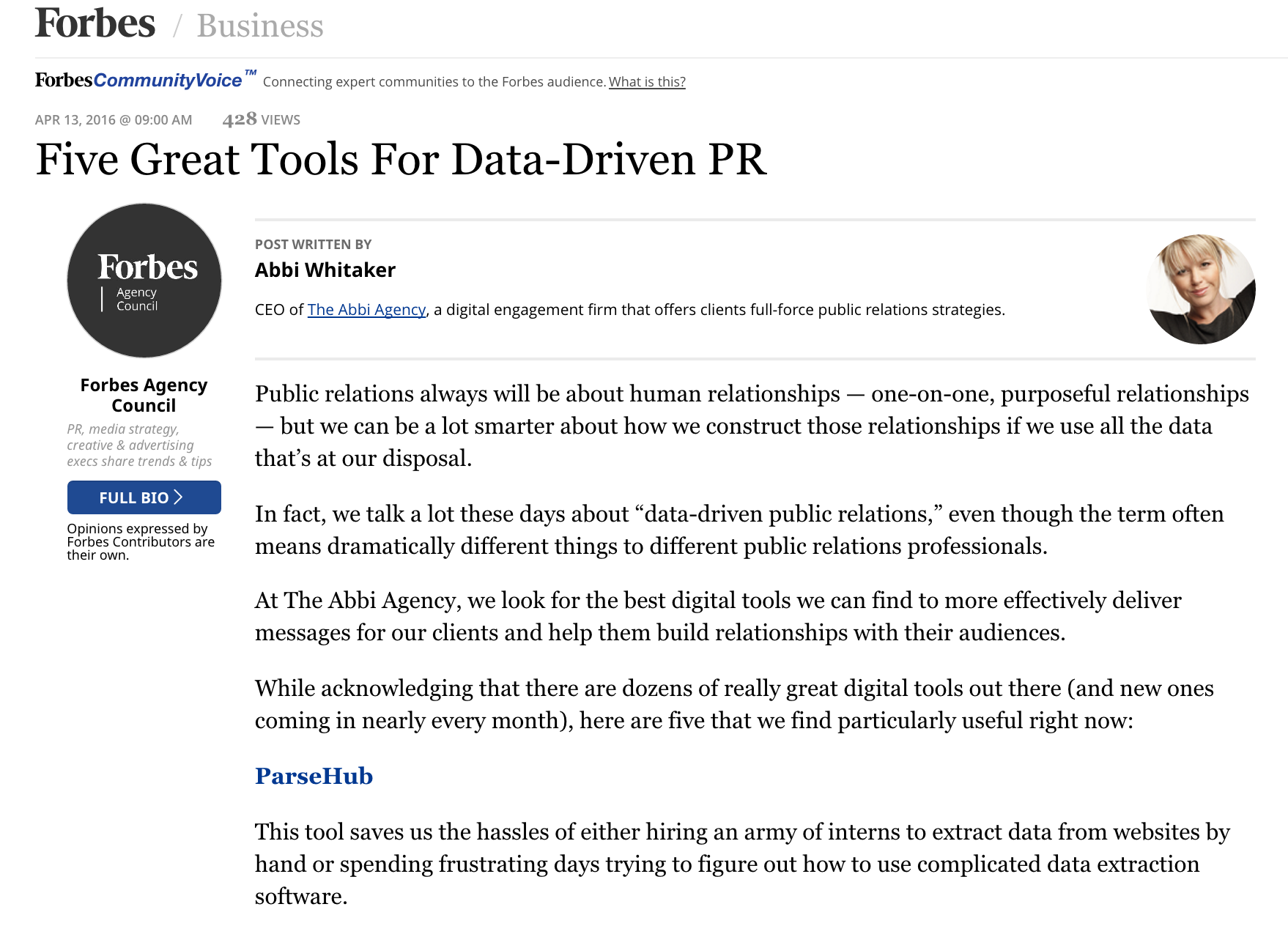
Task: Click the "Opinions expressed by Forbes Contributors" disclaimer
Action: pyautogui.click(x=141, y=541)
